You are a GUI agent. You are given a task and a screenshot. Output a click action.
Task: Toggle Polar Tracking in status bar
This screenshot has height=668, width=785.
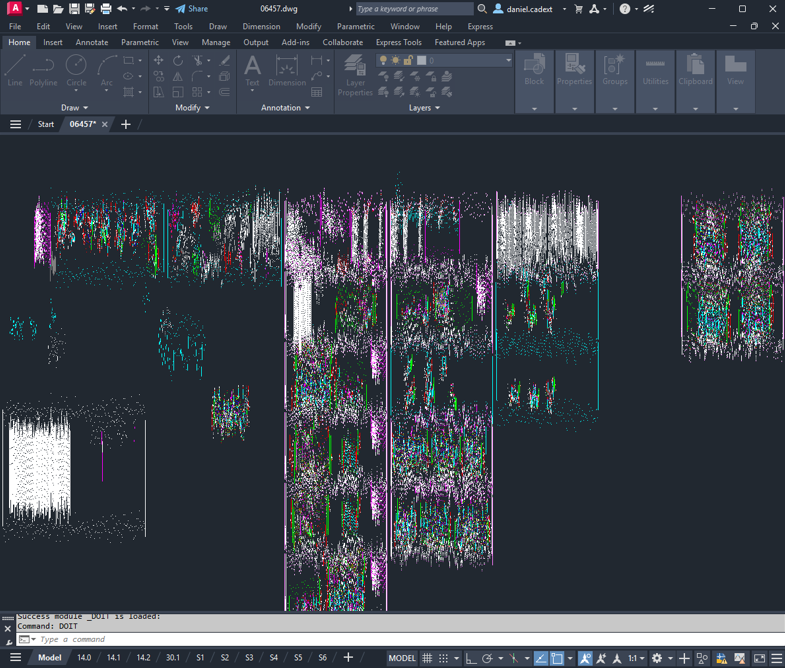point(487,658)
